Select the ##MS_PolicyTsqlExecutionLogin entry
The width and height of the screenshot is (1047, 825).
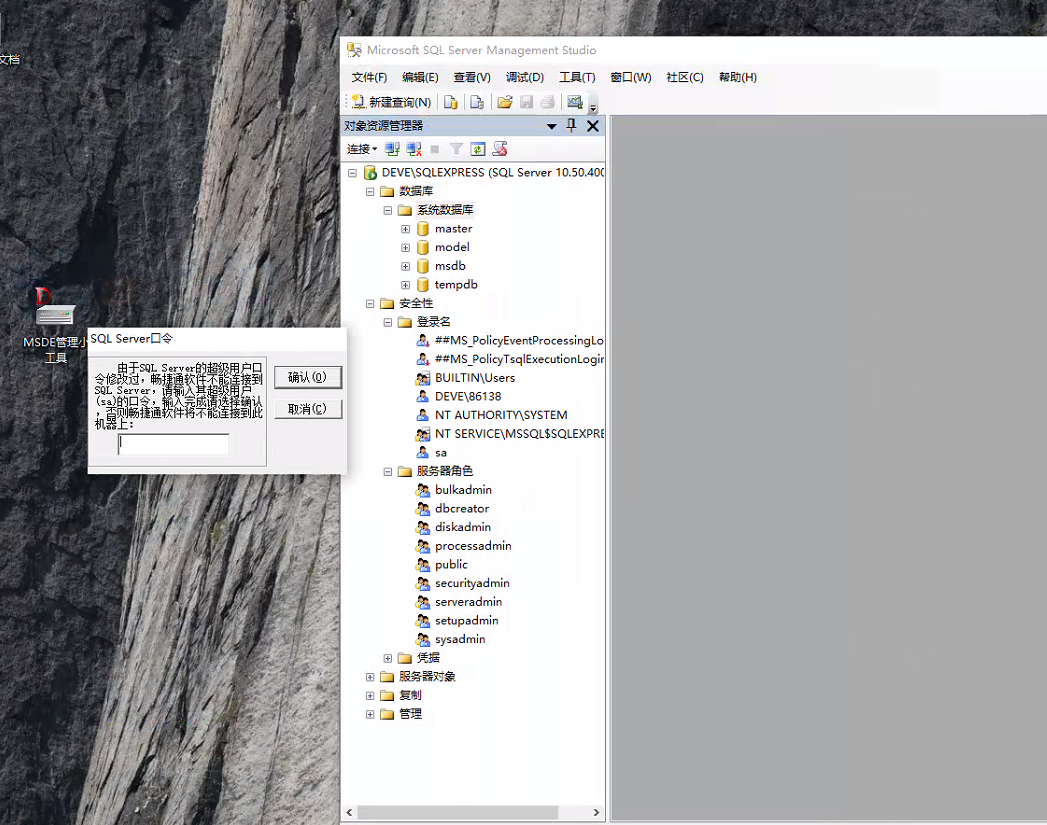click(x=519, y=359)
